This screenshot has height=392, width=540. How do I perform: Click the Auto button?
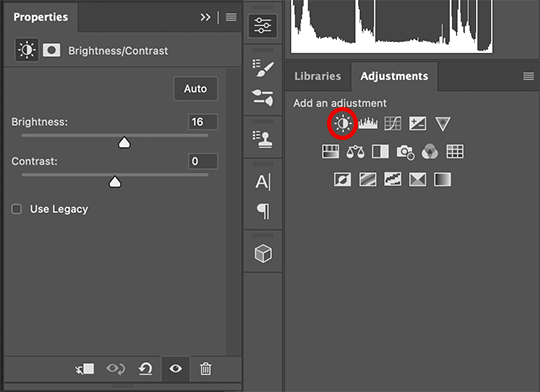pyautogui.click(x=195, y=89)
